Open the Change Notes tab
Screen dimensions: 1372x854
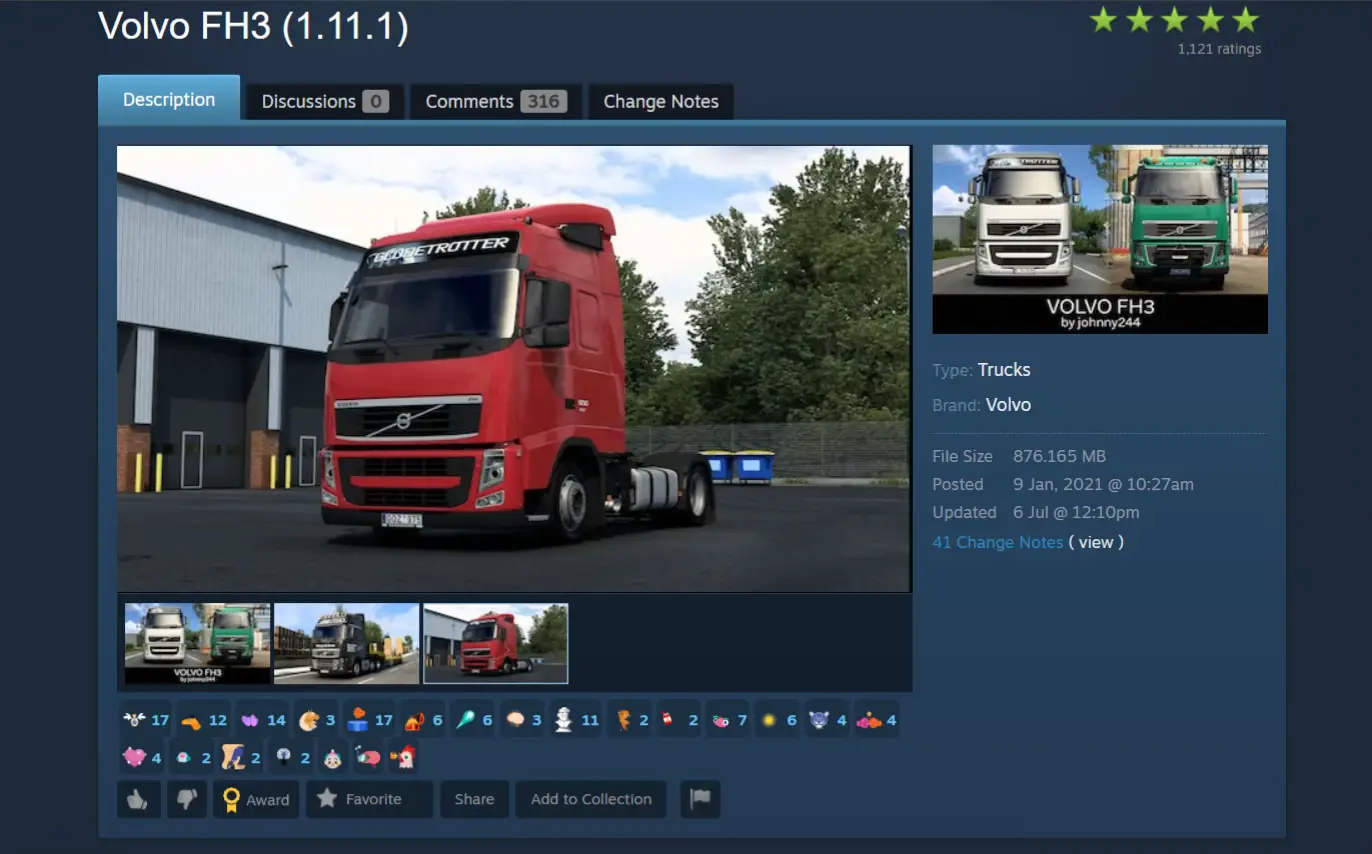pyautogui.click(x=661, y=101)
